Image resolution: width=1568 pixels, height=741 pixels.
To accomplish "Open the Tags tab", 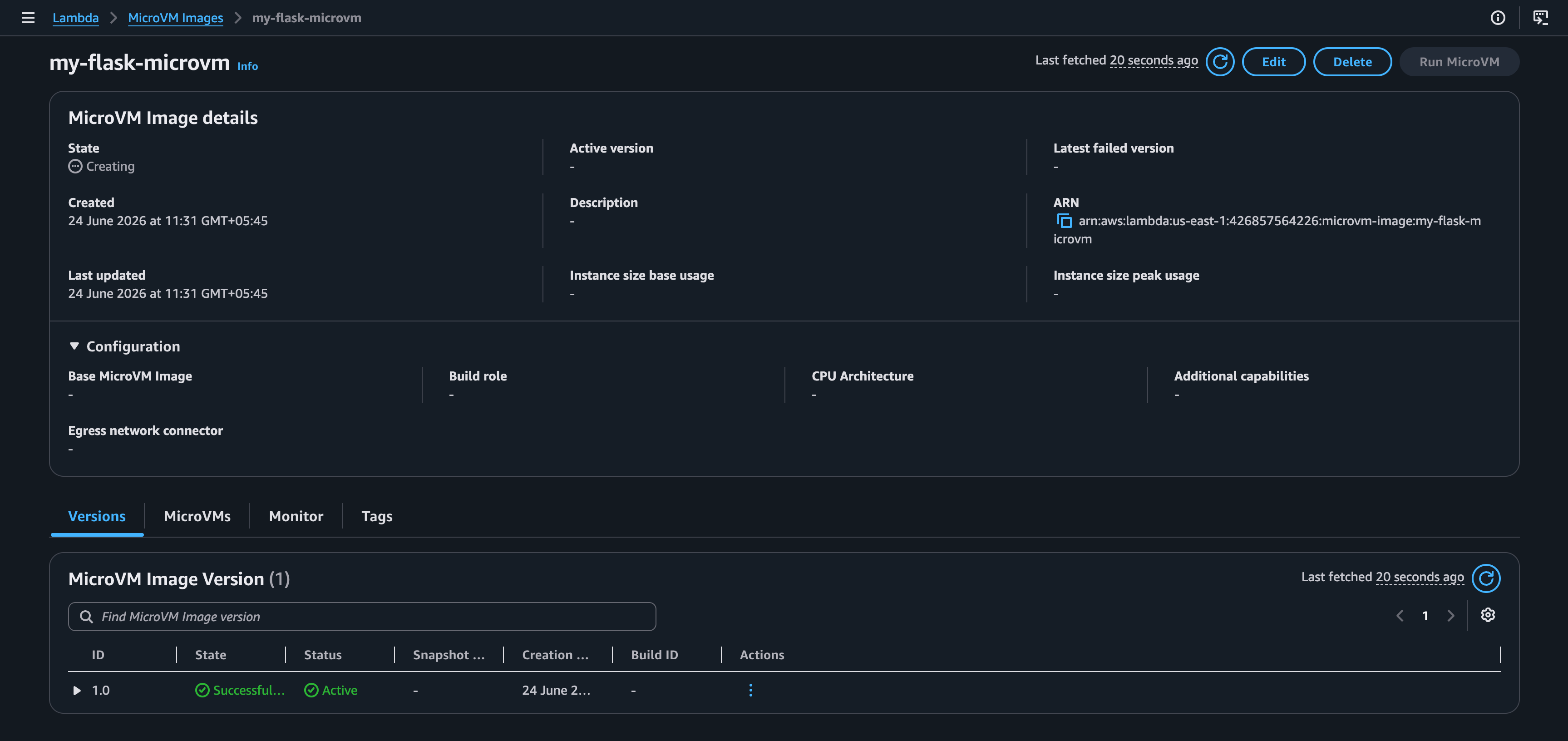I will coord(377,516).
